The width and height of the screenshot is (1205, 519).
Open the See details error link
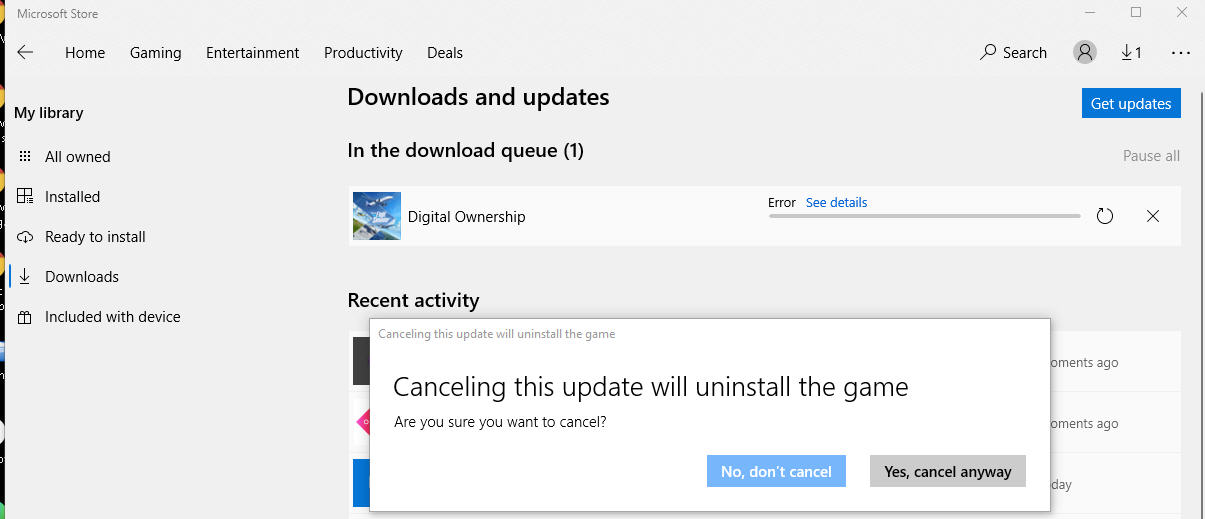836,202
